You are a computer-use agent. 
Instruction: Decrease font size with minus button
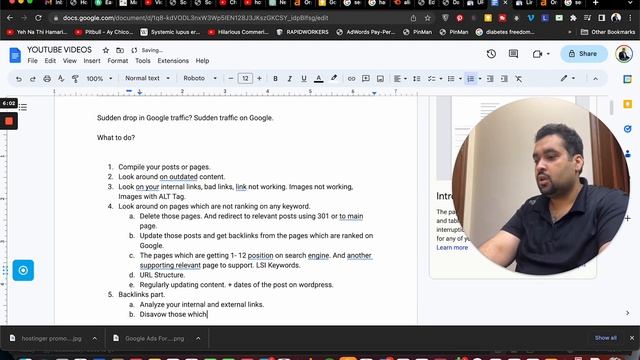click(231, 78)
